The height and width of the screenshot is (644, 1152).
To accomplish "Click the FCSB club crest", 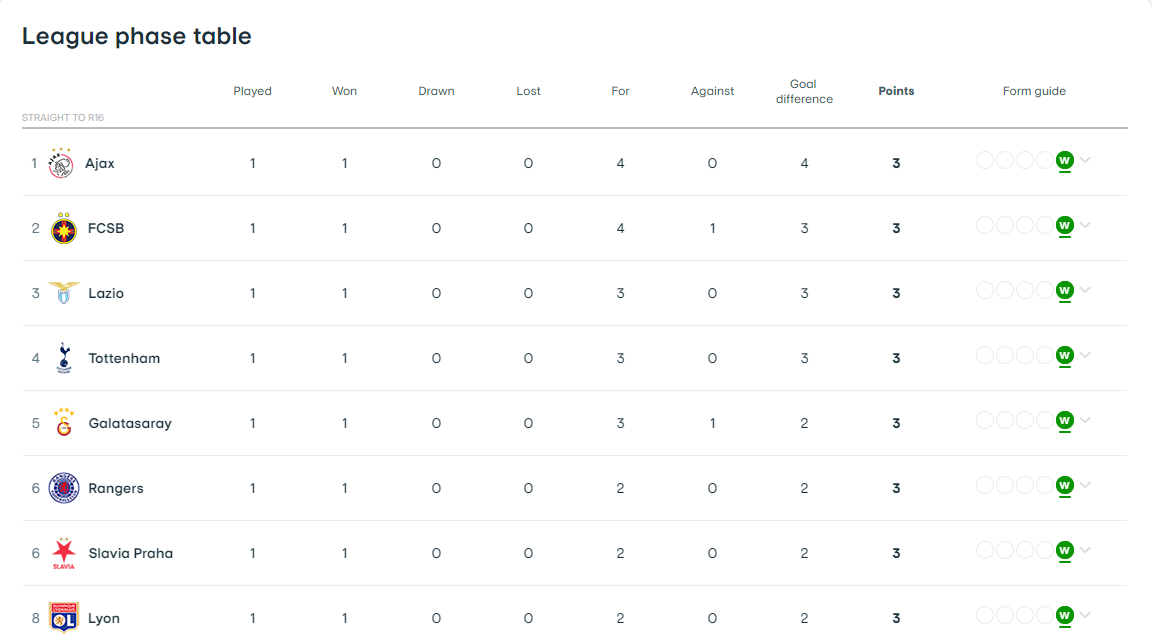I will coord(64,228).
